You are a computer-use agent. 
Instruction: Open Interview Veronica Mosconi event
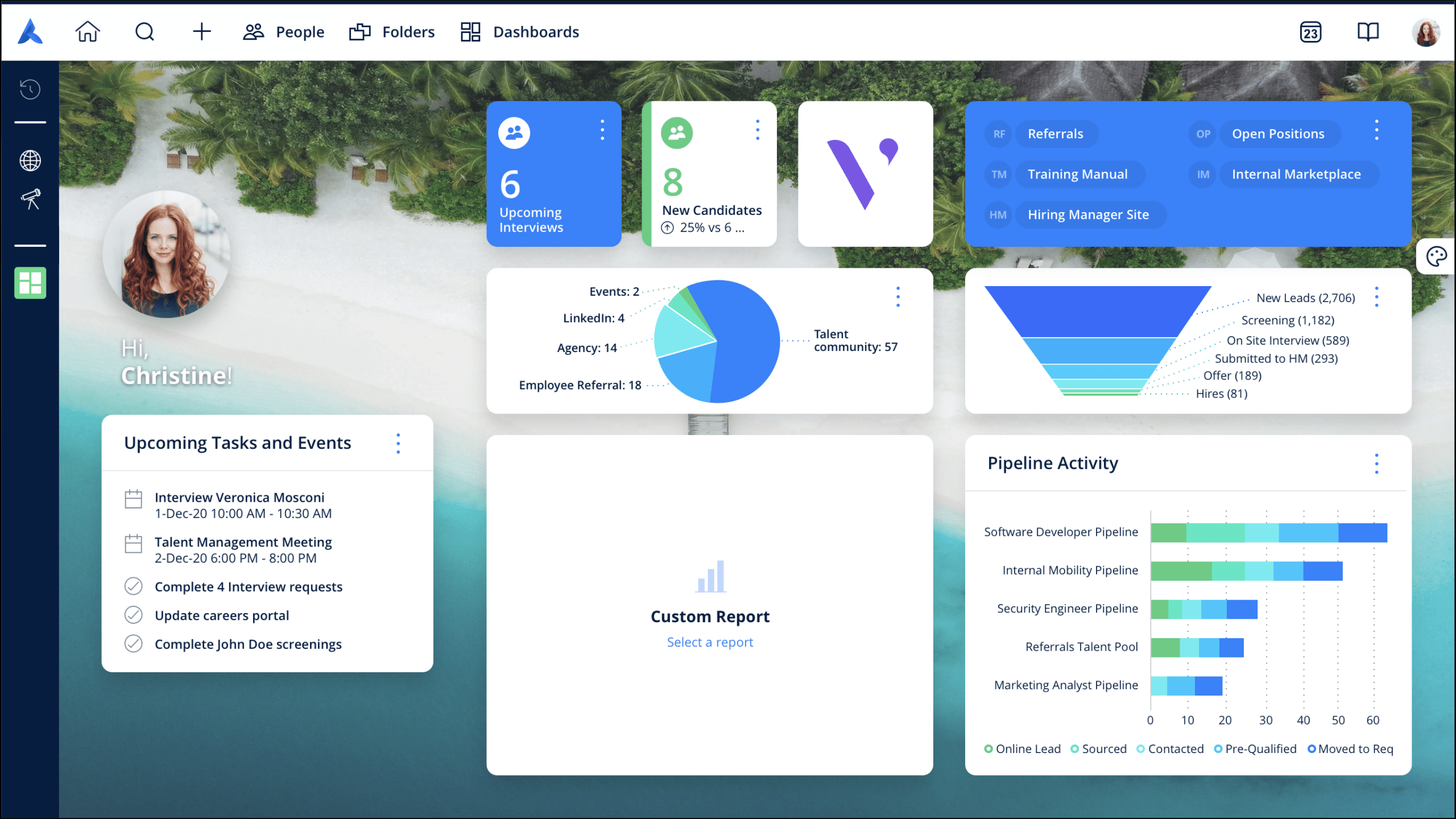pos(243,505)
